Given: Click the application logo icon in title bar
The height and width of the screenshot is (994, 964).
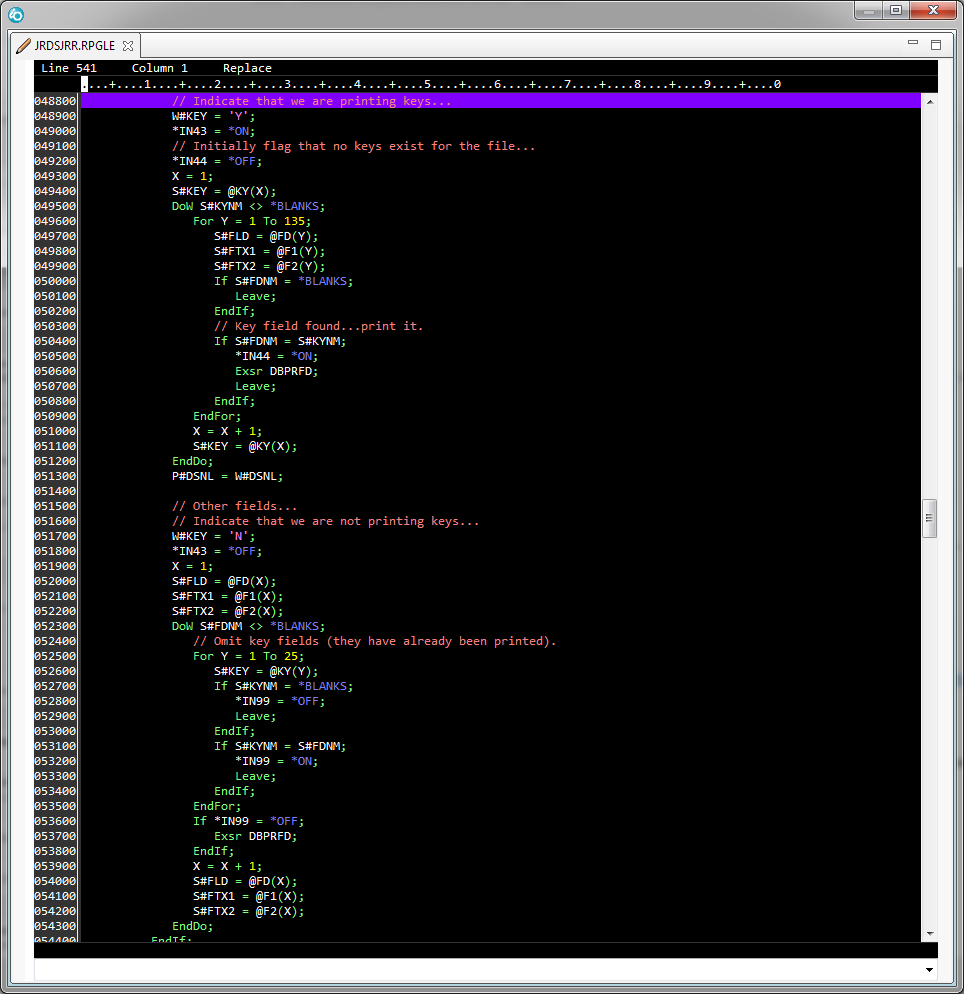Looking at the screenshot, I should (16, 14).
